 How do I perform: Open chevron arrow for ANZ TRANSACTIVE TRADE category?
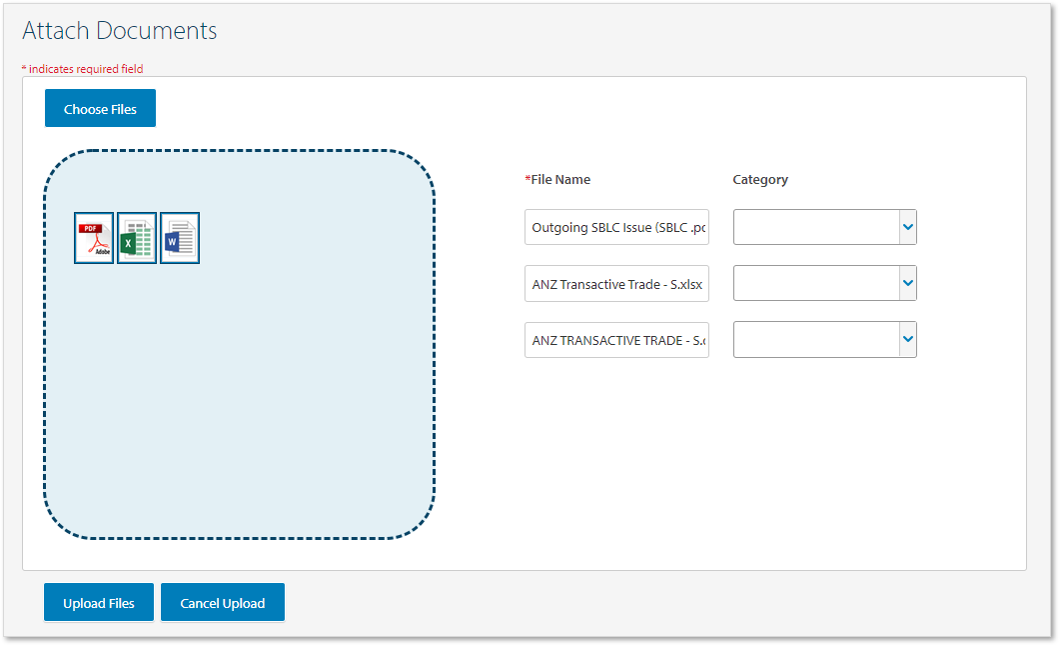[x=907, y=339]
